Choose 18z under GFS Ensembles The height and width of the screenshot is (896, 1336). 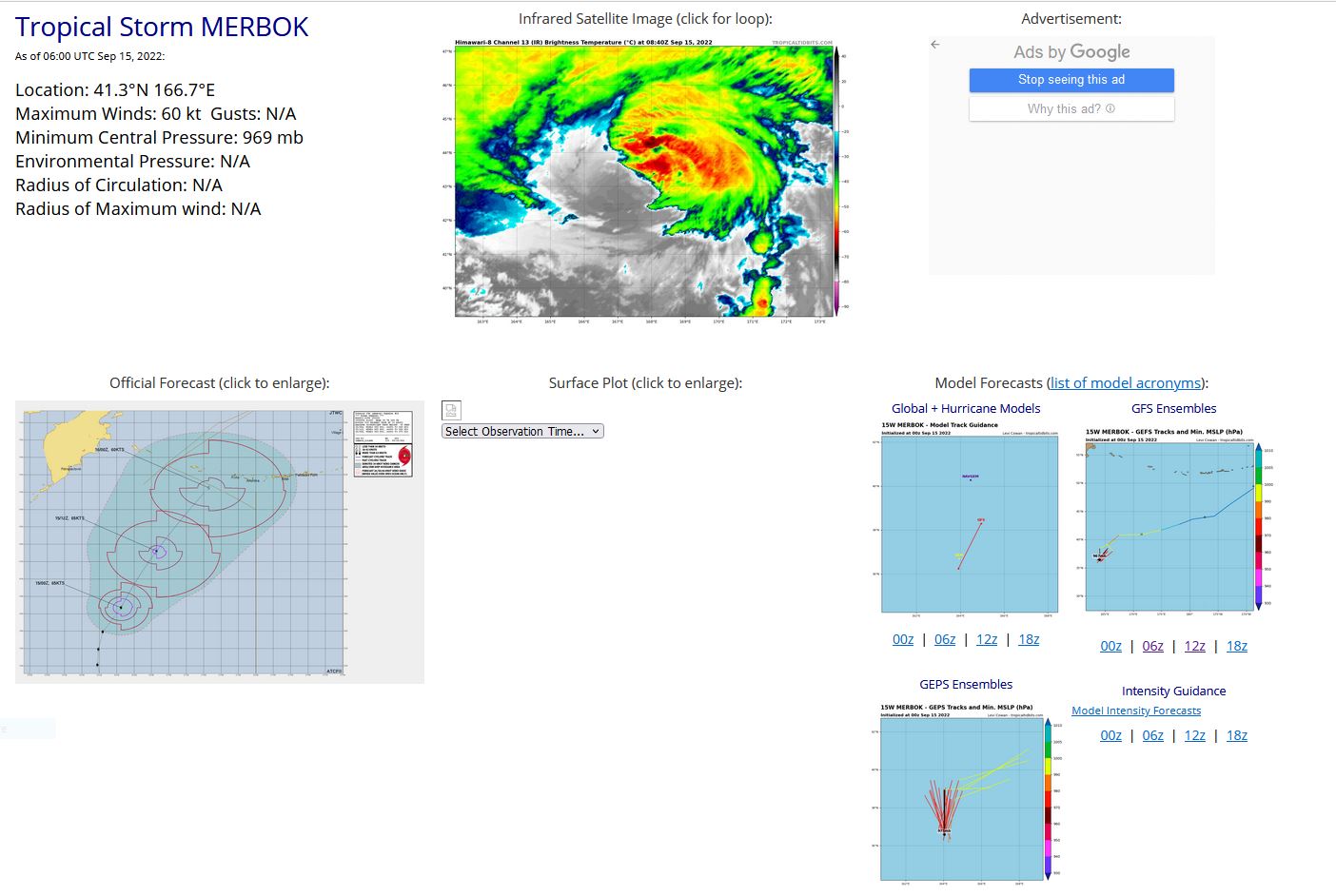pos(1236,646)
